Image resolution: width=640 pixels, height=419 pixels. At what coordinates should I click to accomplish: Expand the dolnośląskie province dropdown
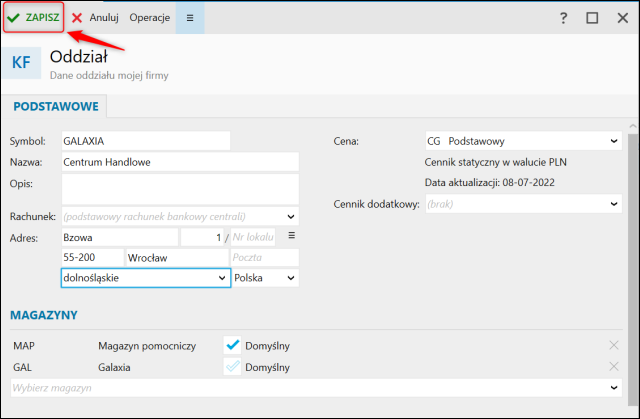point(222,277)
